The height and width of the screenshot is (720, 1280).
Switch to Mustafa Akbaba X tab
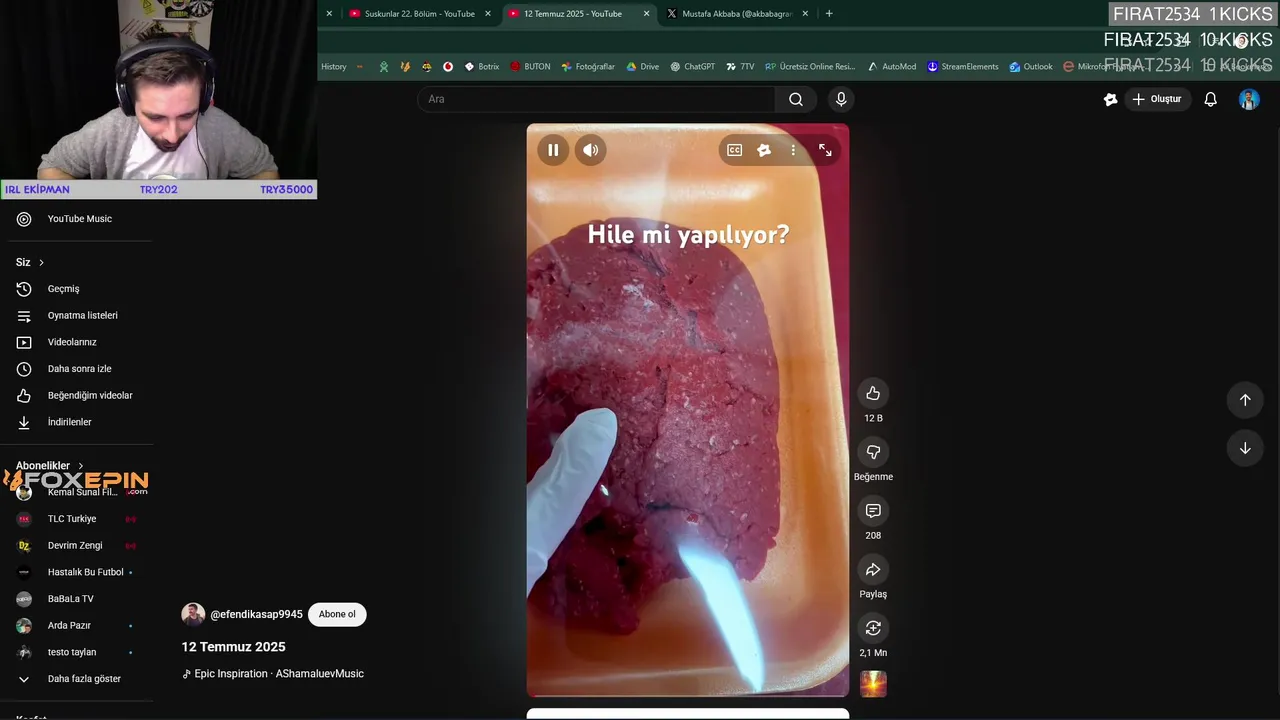click(x=736, y=14)
